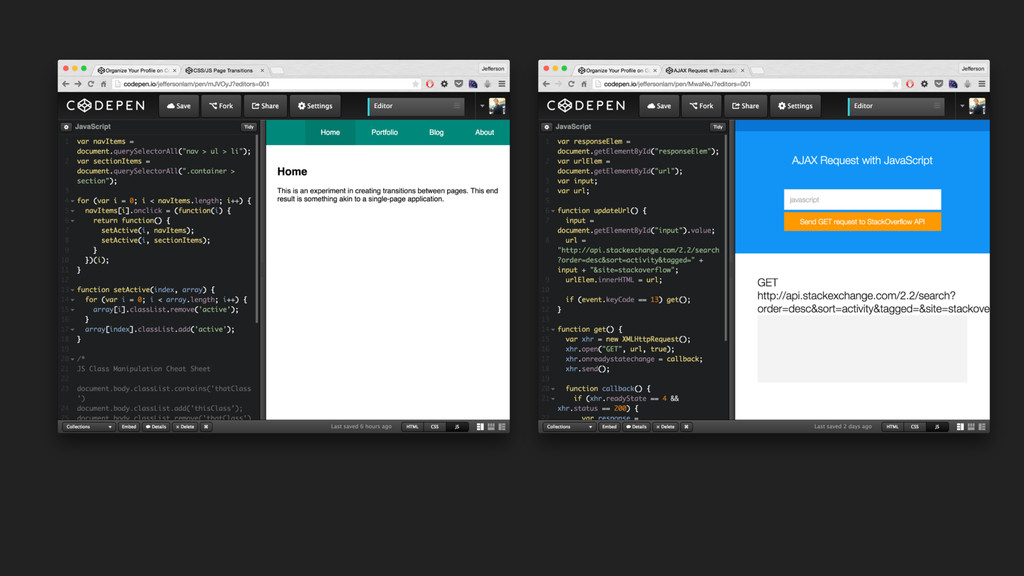1024x576 pixels.
Task: Tidy the JavaScript in the Page Transitions window
Action: coord(248,127)
